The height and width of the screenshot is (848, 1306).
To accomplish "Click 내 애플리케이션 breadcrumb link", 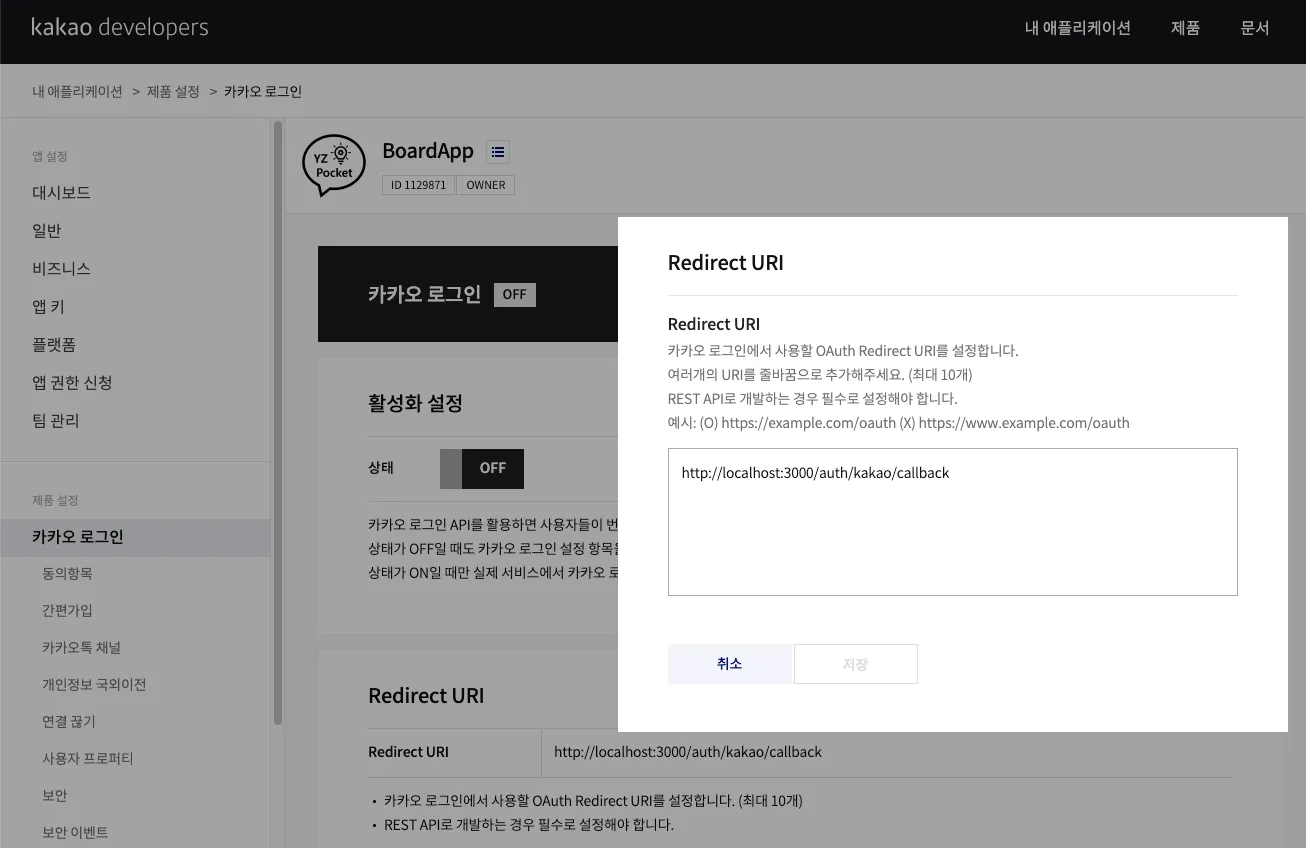I will coord(77,92).
